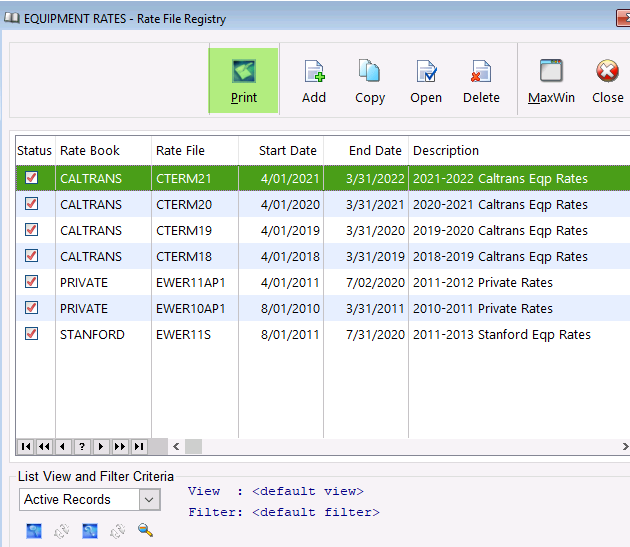The width and height of the screenshot is (630, 547).
Task: Click the CTERM21 rate file cell
Action: coord(195,178)
